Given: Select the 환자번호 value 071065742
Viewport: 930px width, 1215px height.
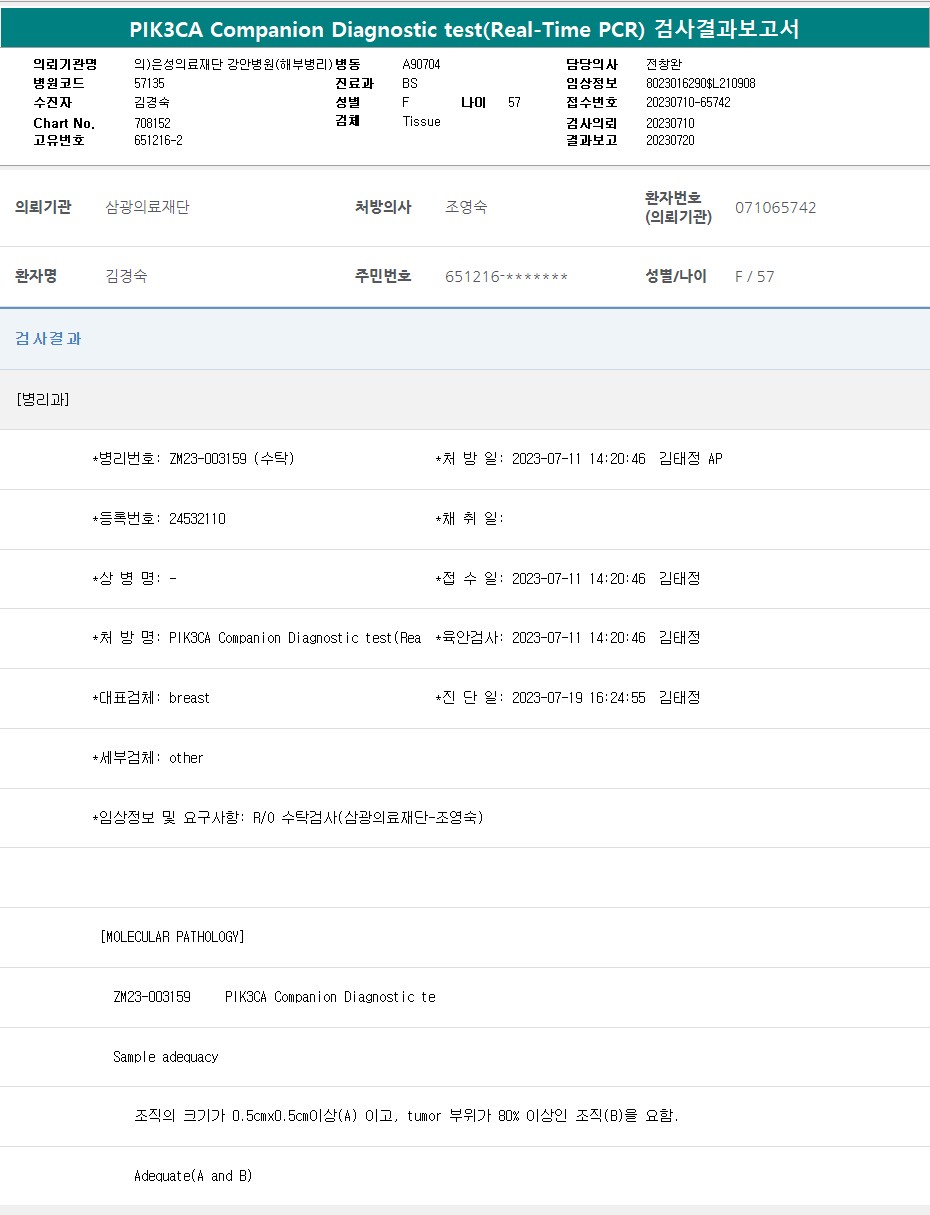Looking at the screenshot, I should [775, 208].
